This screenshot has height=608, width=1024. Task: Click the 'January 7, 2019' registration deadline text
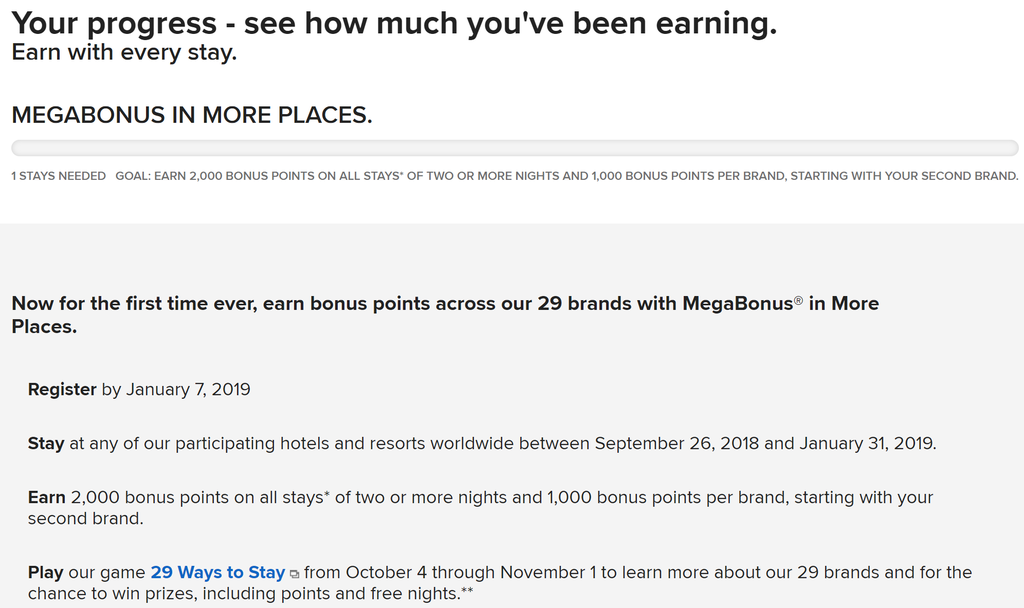click(188, 389)
